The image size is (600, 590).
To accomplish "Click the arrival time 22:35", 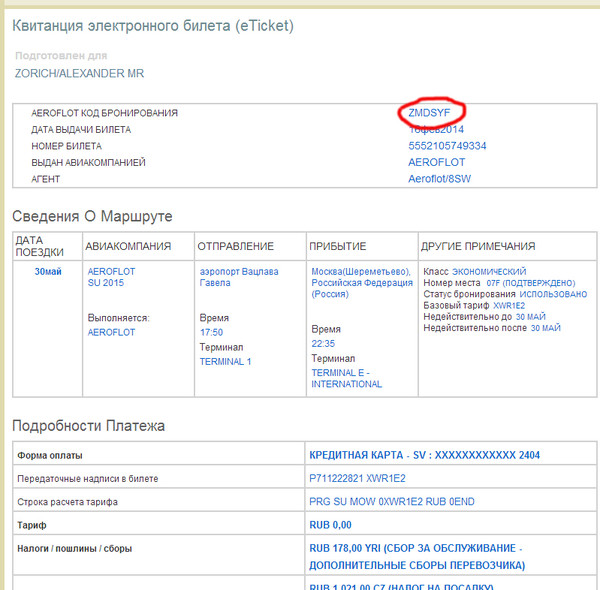I will [x=323, y=344].
